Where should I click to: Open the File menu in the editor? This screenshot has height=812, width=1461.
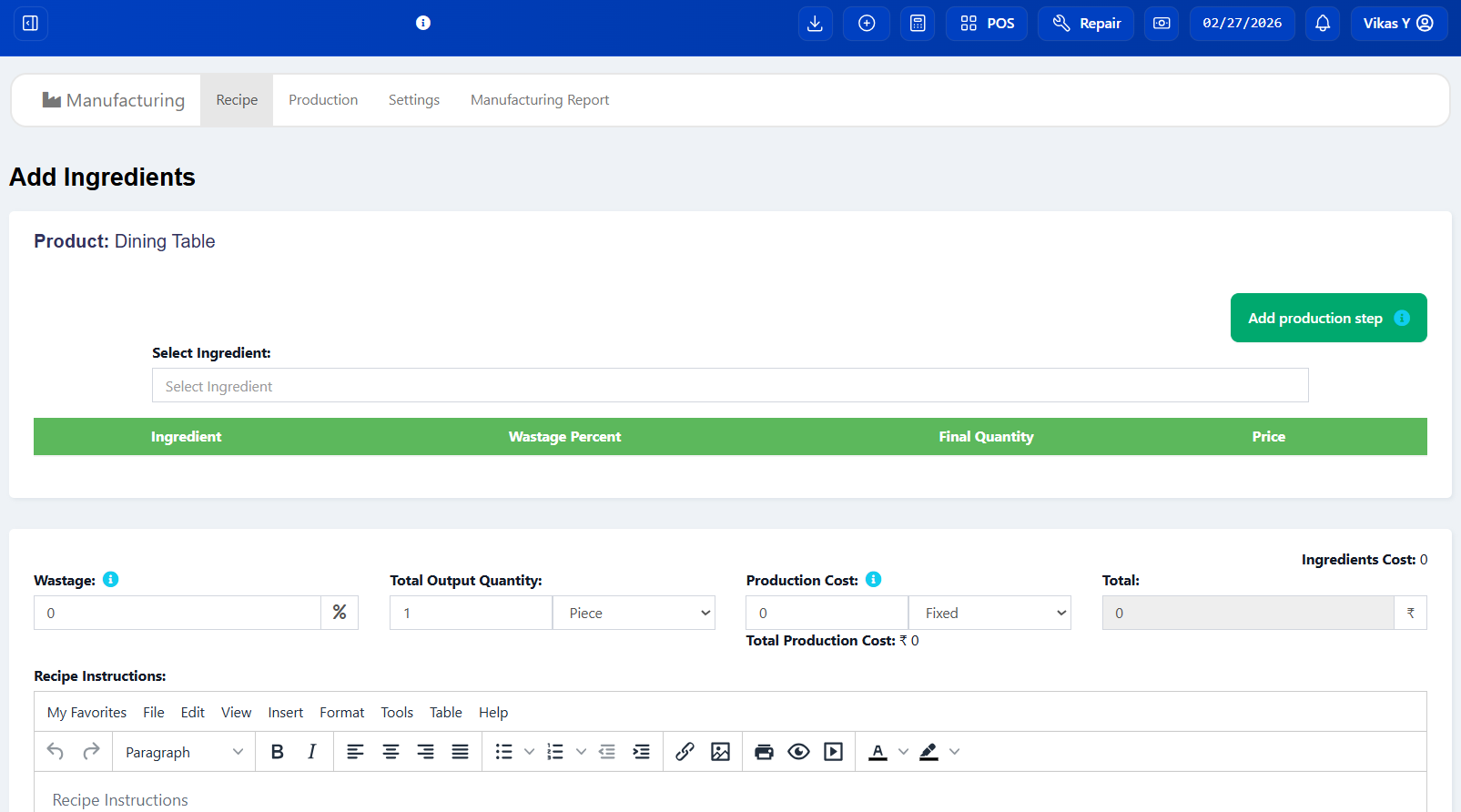coord(154,712)
